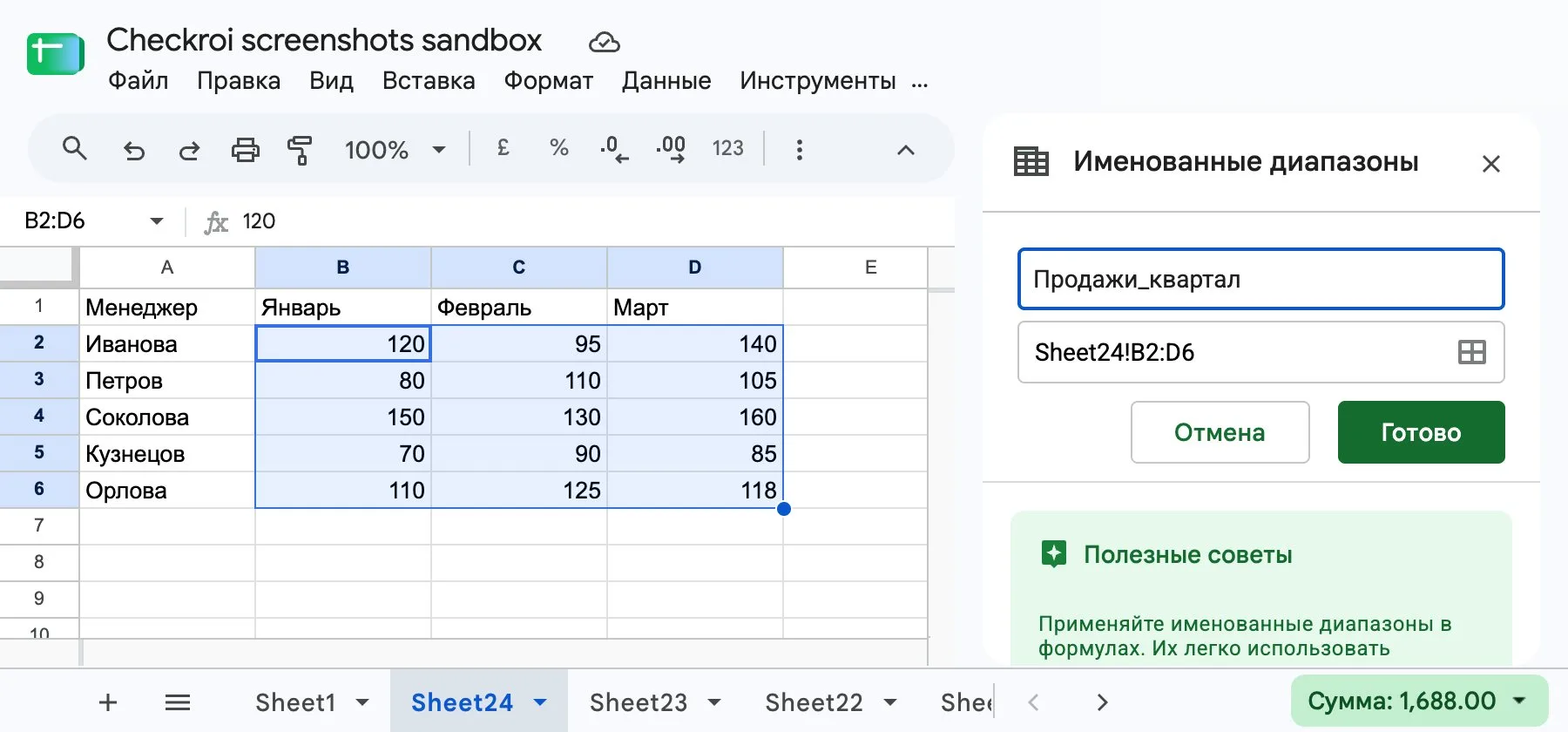Close the Именованные диапазоны panel
The height and width of the screenshot is (732, 1568).
point(1491,164)
